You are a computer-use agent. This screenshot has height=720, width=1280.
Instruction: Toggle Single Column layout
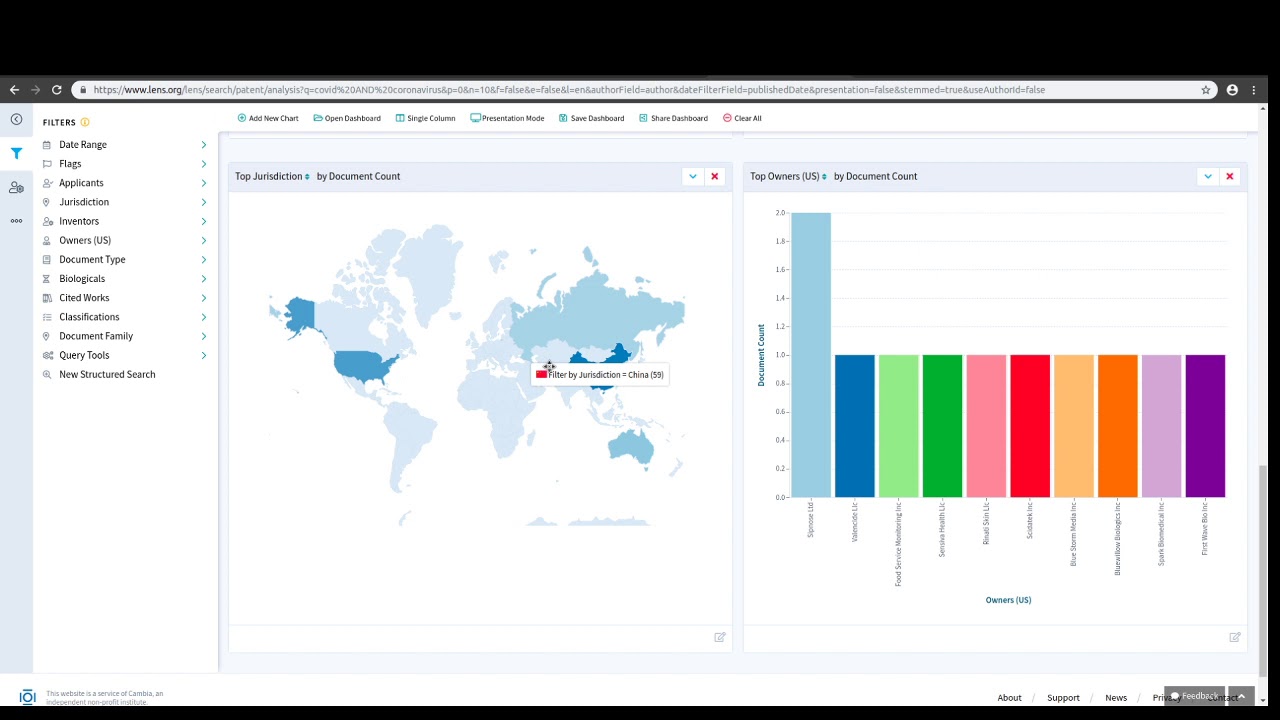click(425, 118)
